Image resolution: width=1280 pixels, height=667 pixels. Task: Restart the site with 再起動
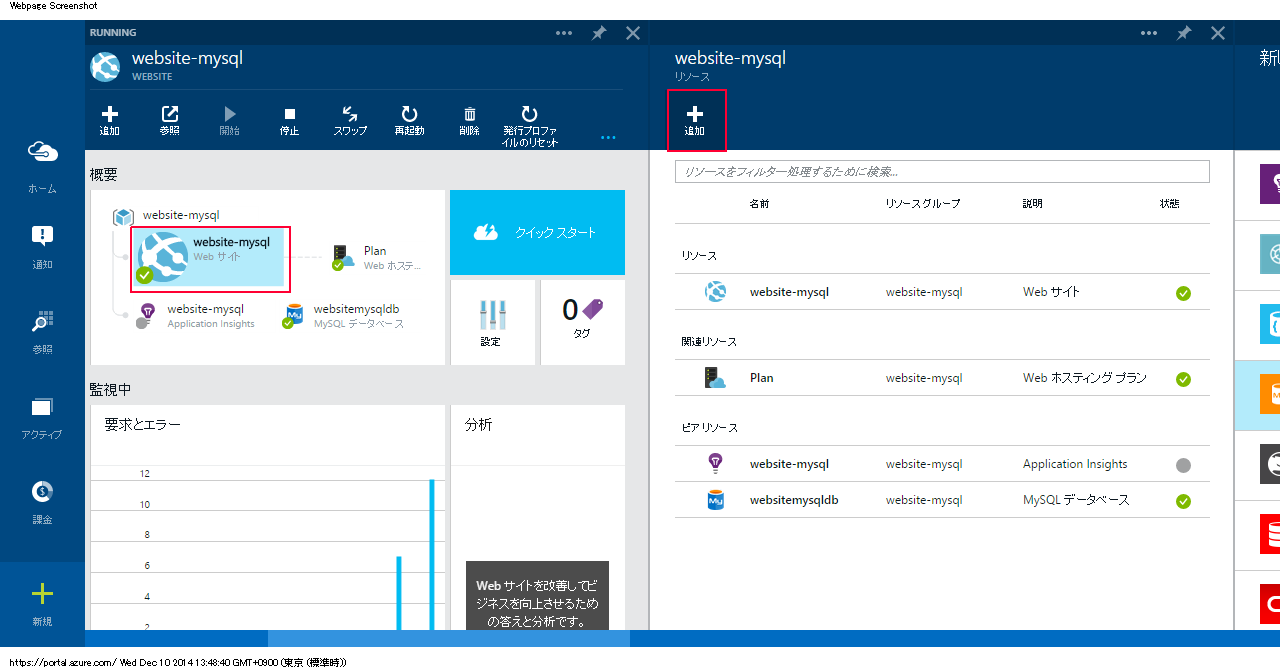tap(410, 121)
